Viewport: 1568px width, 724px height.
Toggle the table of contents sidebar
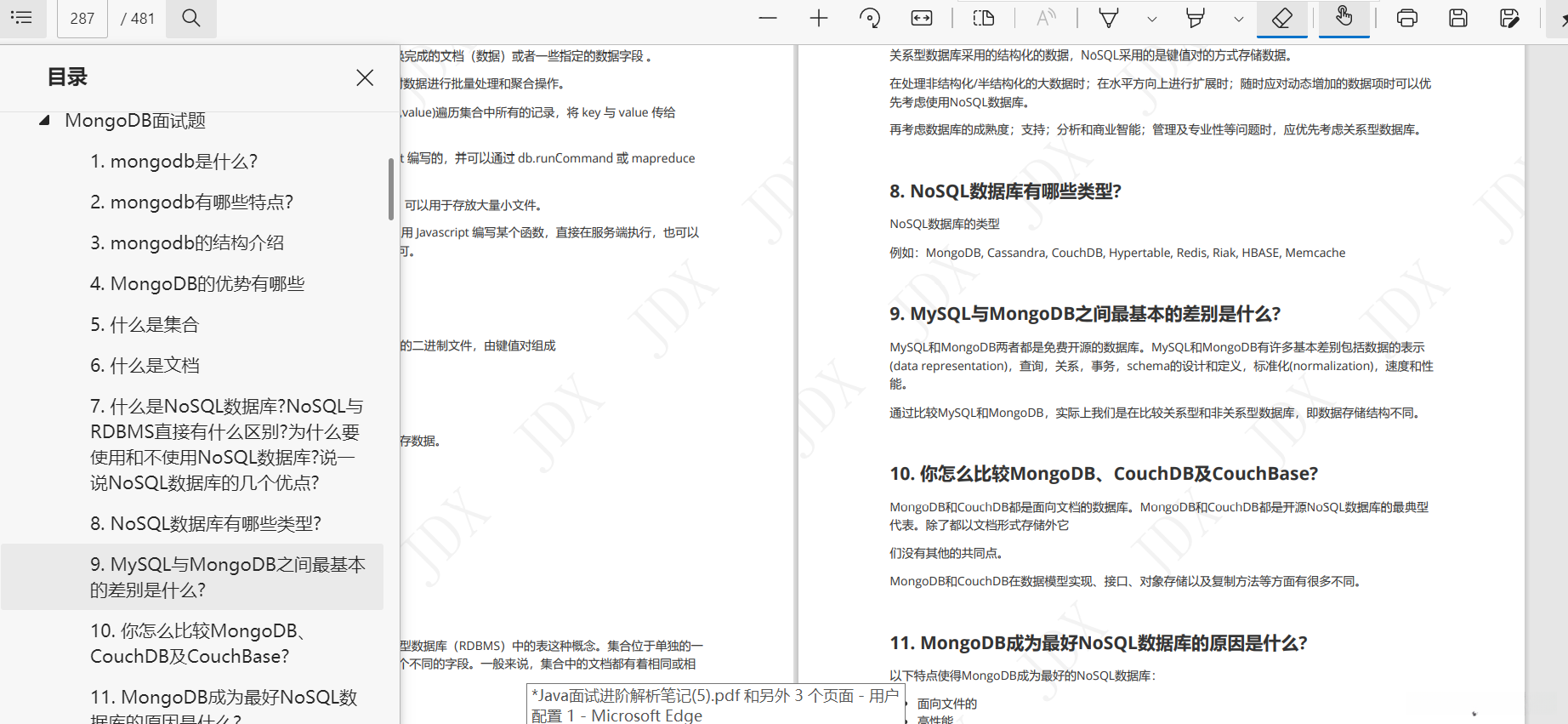click(x=21, y=18)
